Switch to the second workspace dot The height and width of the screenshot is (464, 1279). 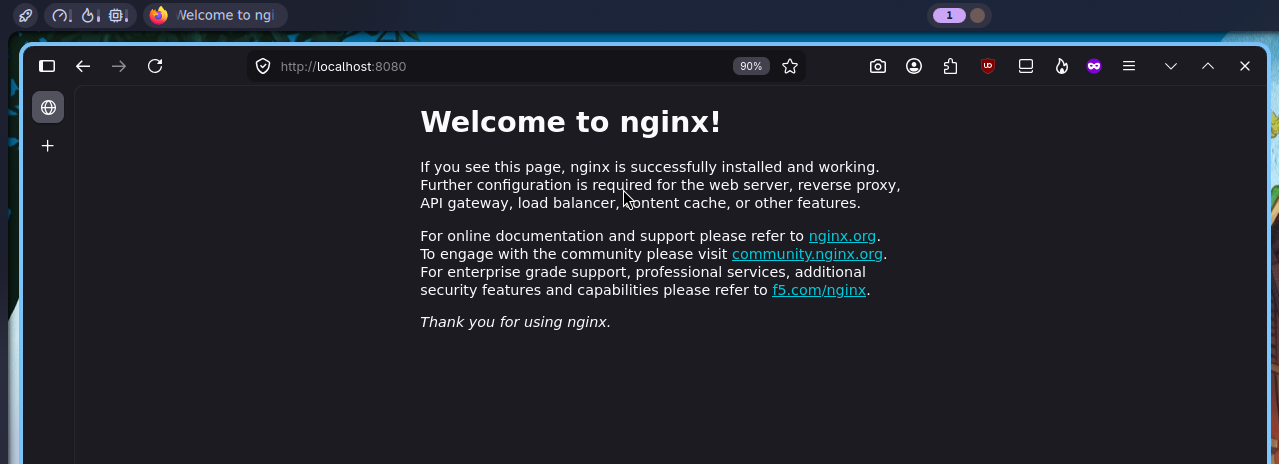tap(977, 15)
